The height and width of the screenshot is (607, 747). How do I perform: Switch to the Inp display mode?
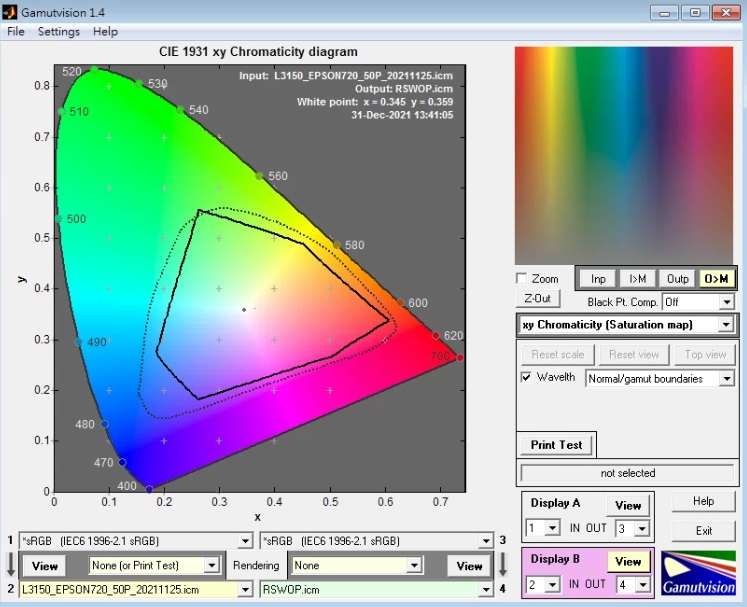tap(598, 279)
